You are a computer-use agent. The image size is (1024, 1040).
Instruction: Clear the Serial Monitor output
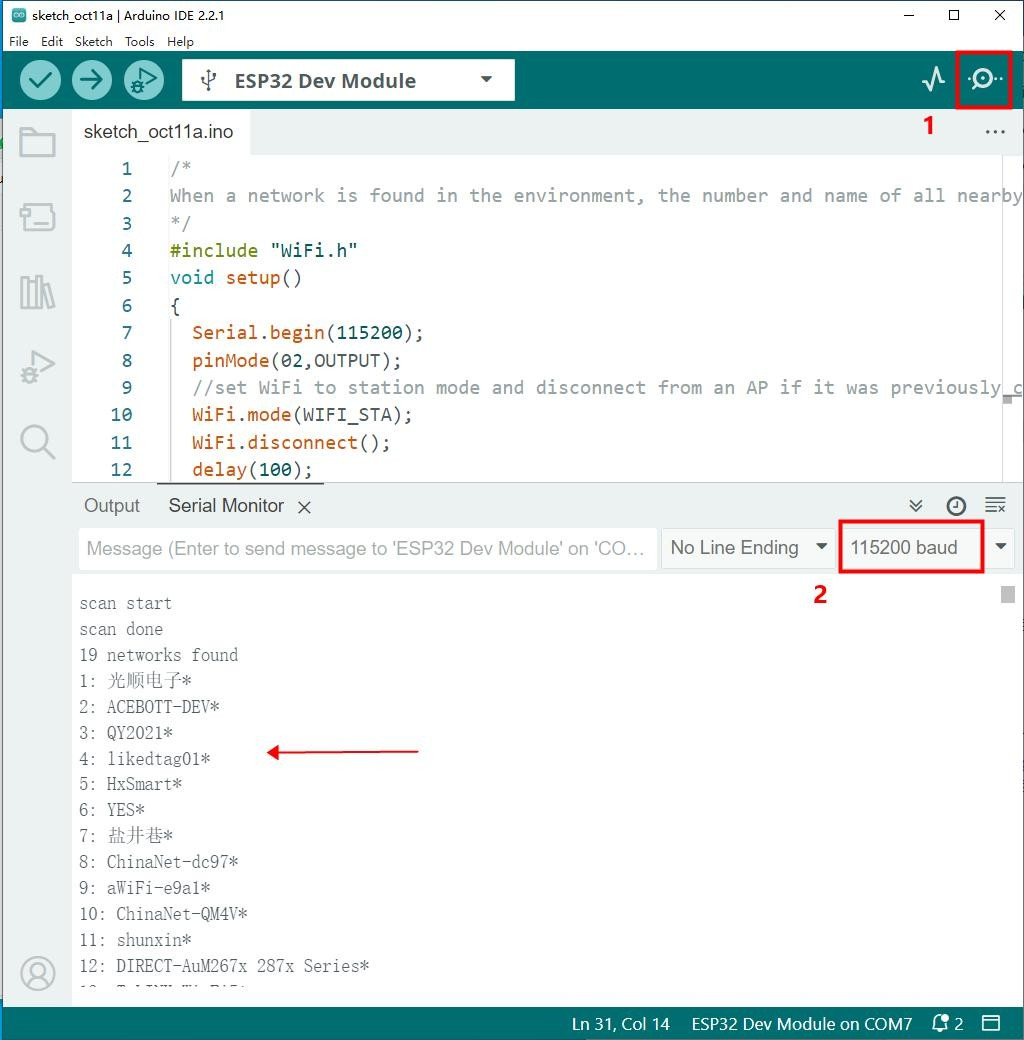point(995,505)
